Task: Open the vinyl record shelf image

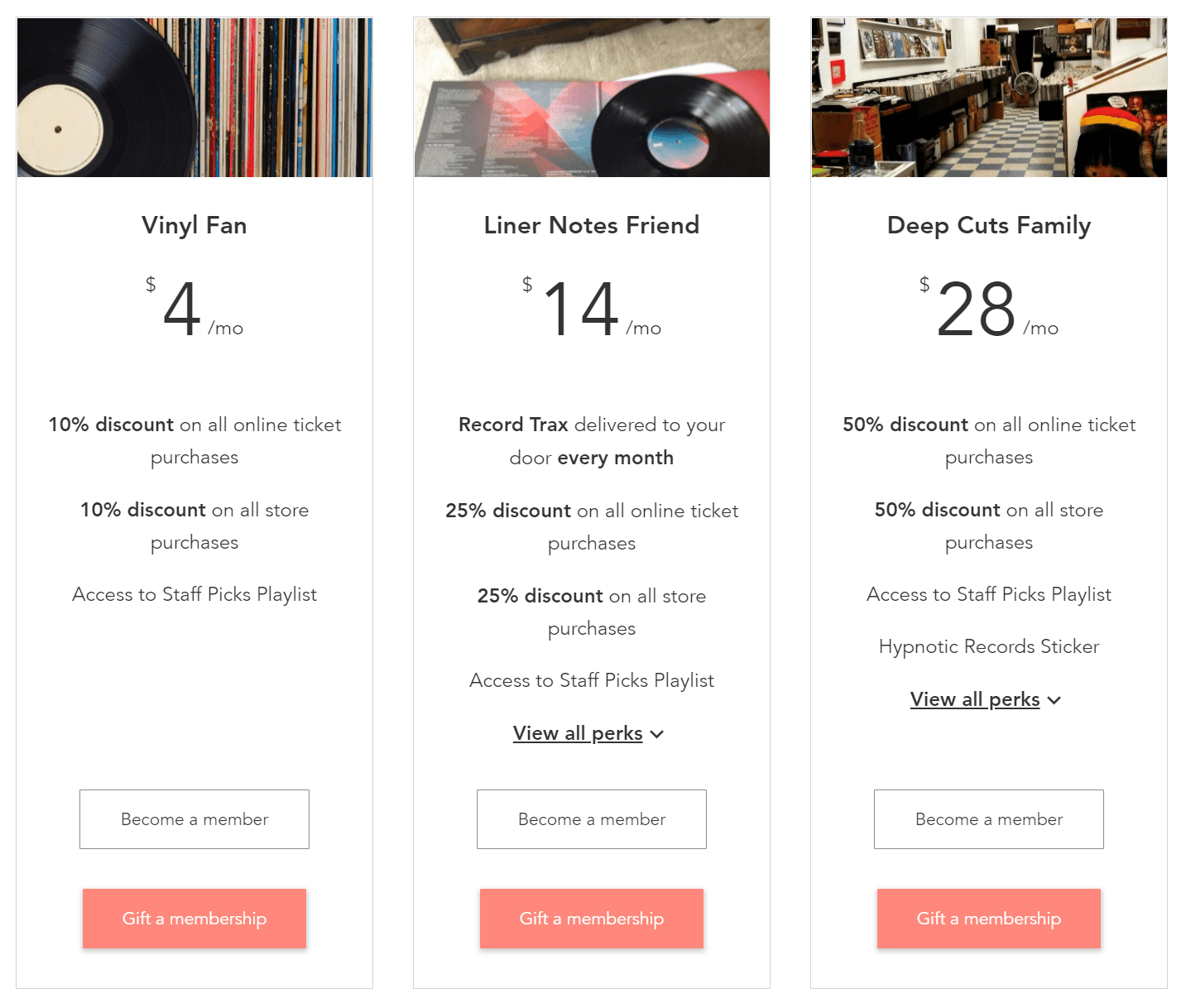Action: coord(194,98)
